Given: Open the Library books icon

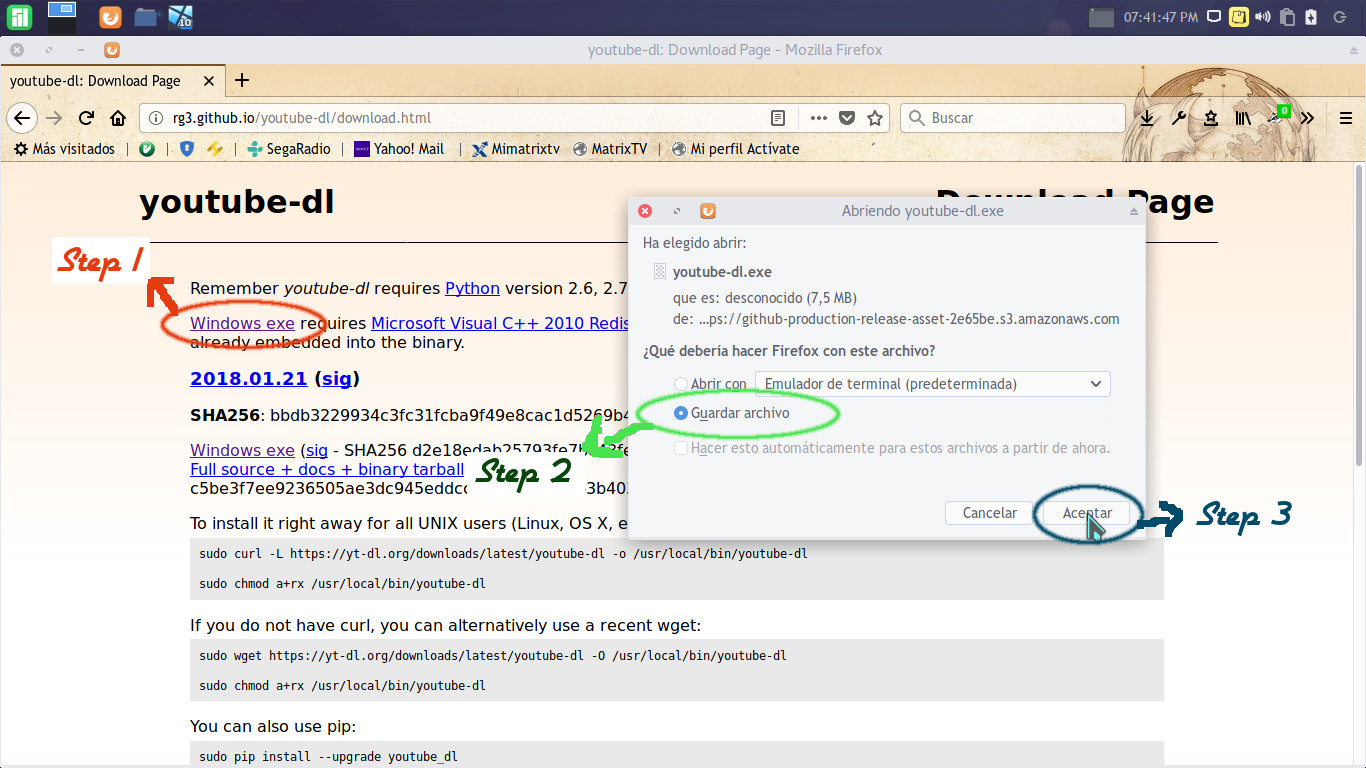Looking at the screenshot, I should 1243,118.
